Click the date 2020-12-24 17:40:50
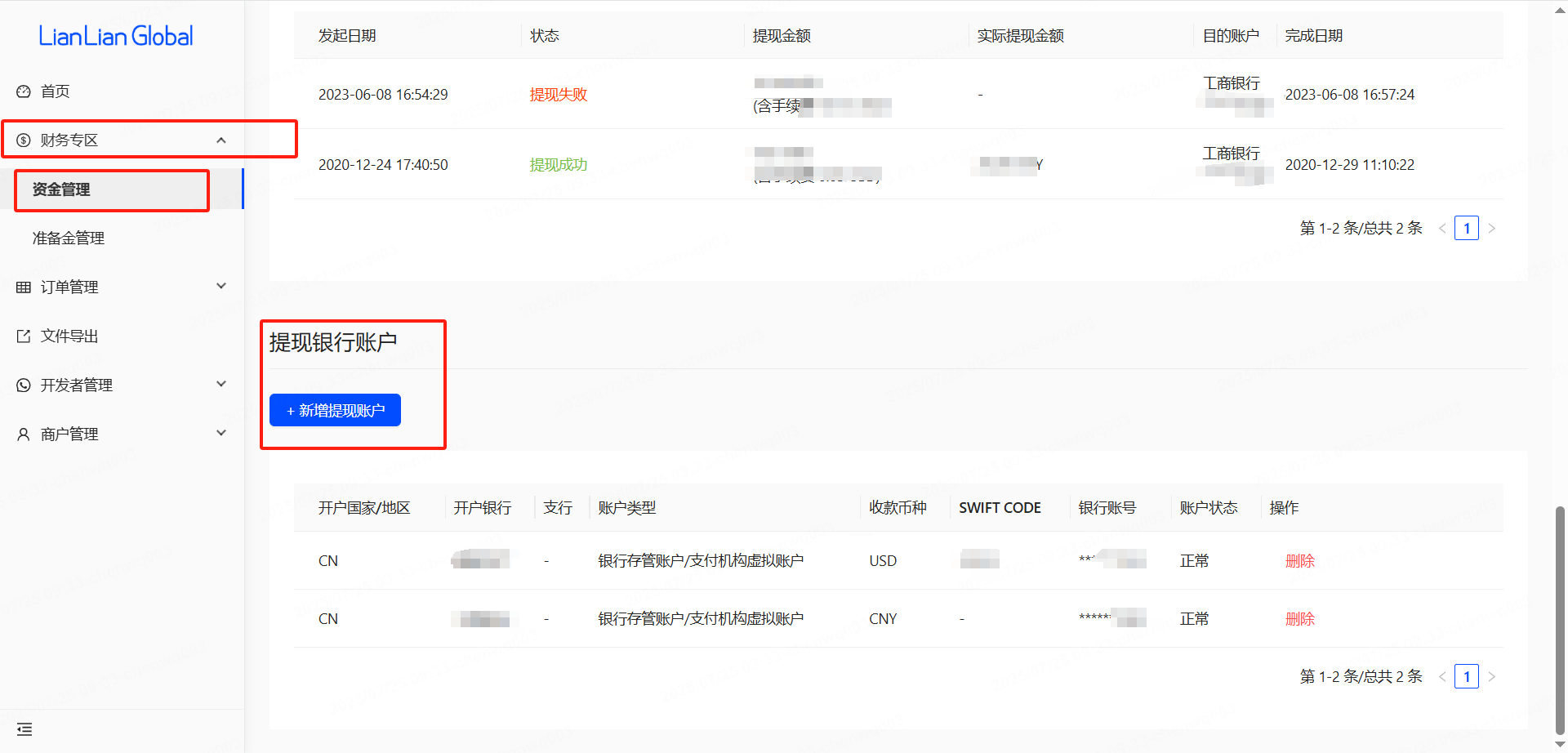 pyautogui.click(x=383, y=165)
